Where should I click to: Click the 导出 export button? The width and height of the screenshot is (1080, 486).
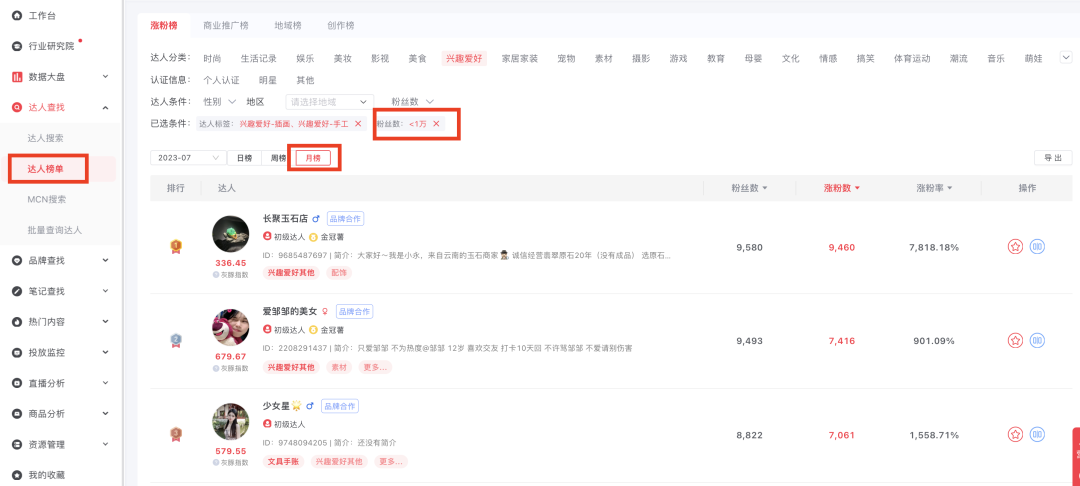pos(1052,158)
